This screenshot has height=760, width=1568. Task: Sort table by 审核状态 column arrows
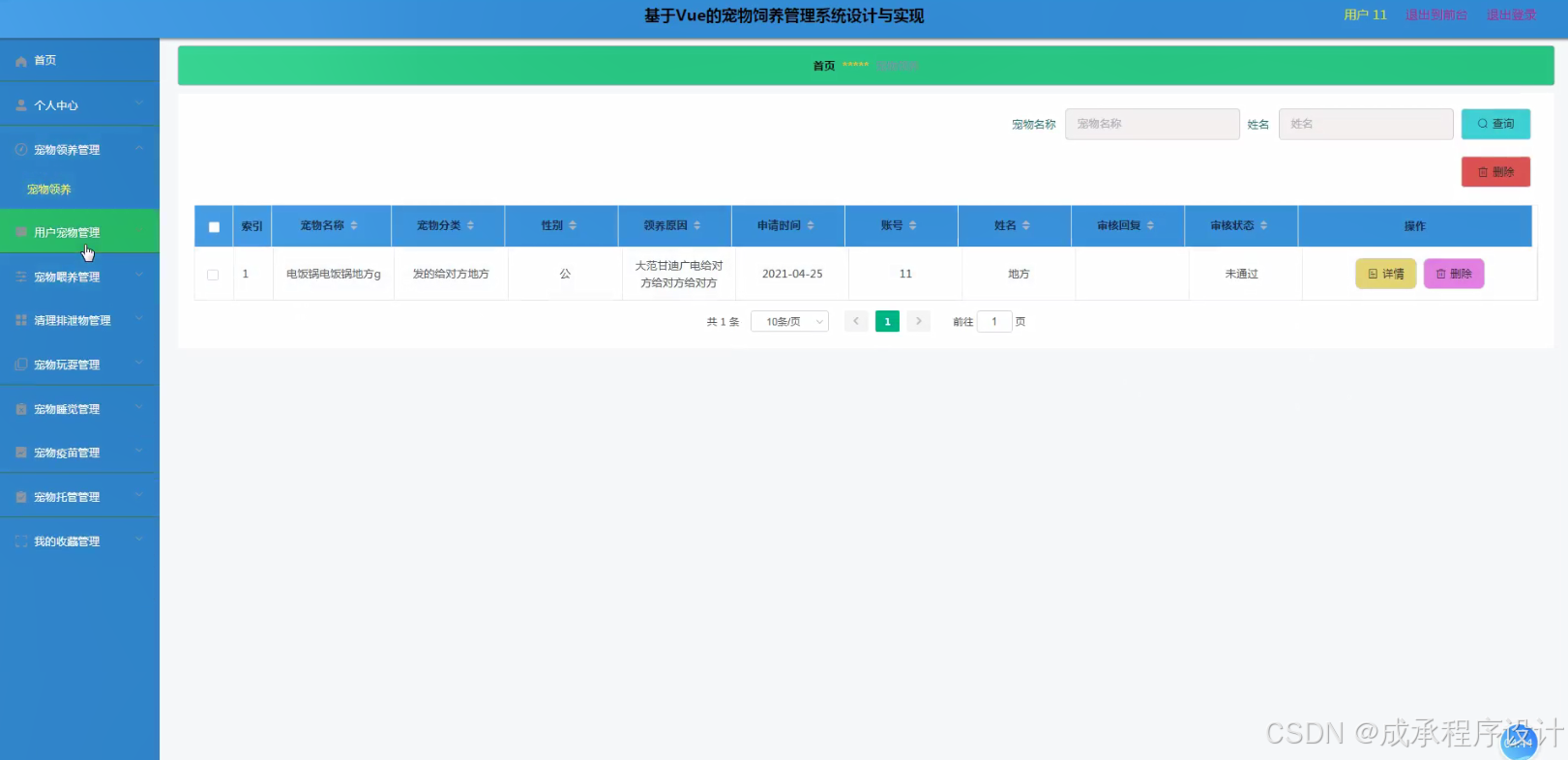pos(1264,225)
